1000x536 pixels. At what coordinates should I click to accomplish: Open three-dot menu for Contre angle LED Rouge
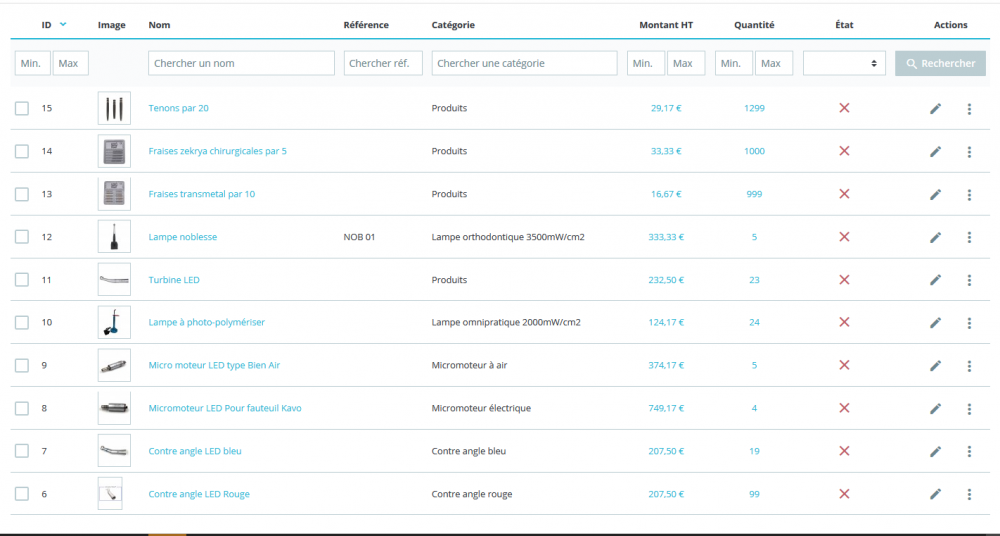tap(969, 494)
